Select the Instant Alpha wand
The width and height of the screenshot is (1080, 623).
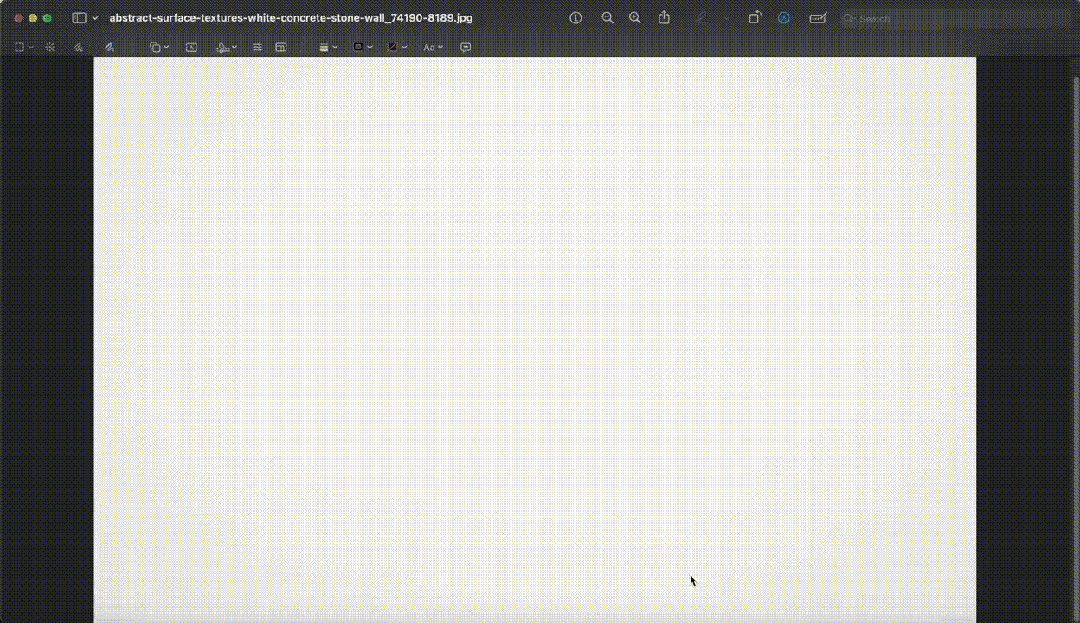point(50,47)
